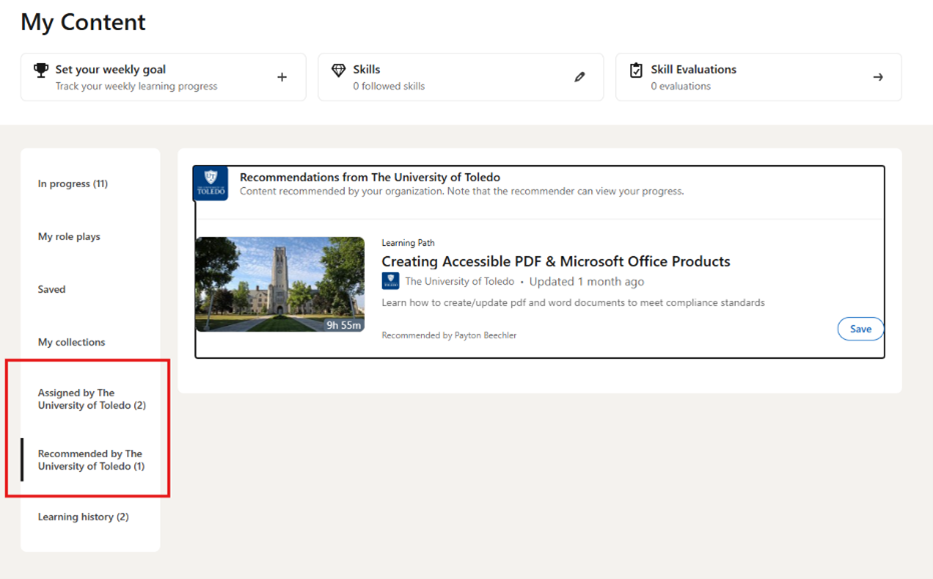The height and width of the screenshot is (579, 933).
Task: Click 'Content recommended by your organization' note
Action: [462, 191]
